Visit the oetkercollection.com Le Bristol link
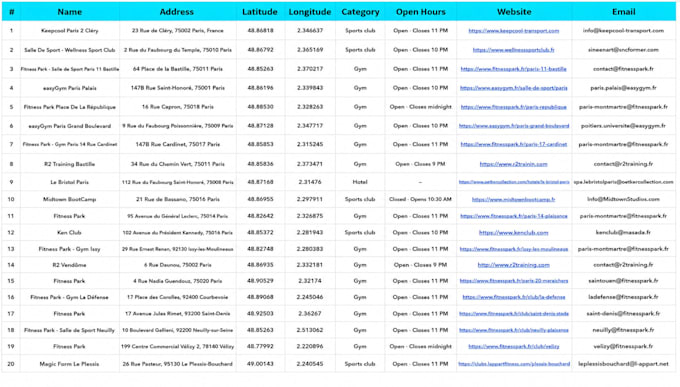Viewport: 680px width, 387px height. click(514, 182)
